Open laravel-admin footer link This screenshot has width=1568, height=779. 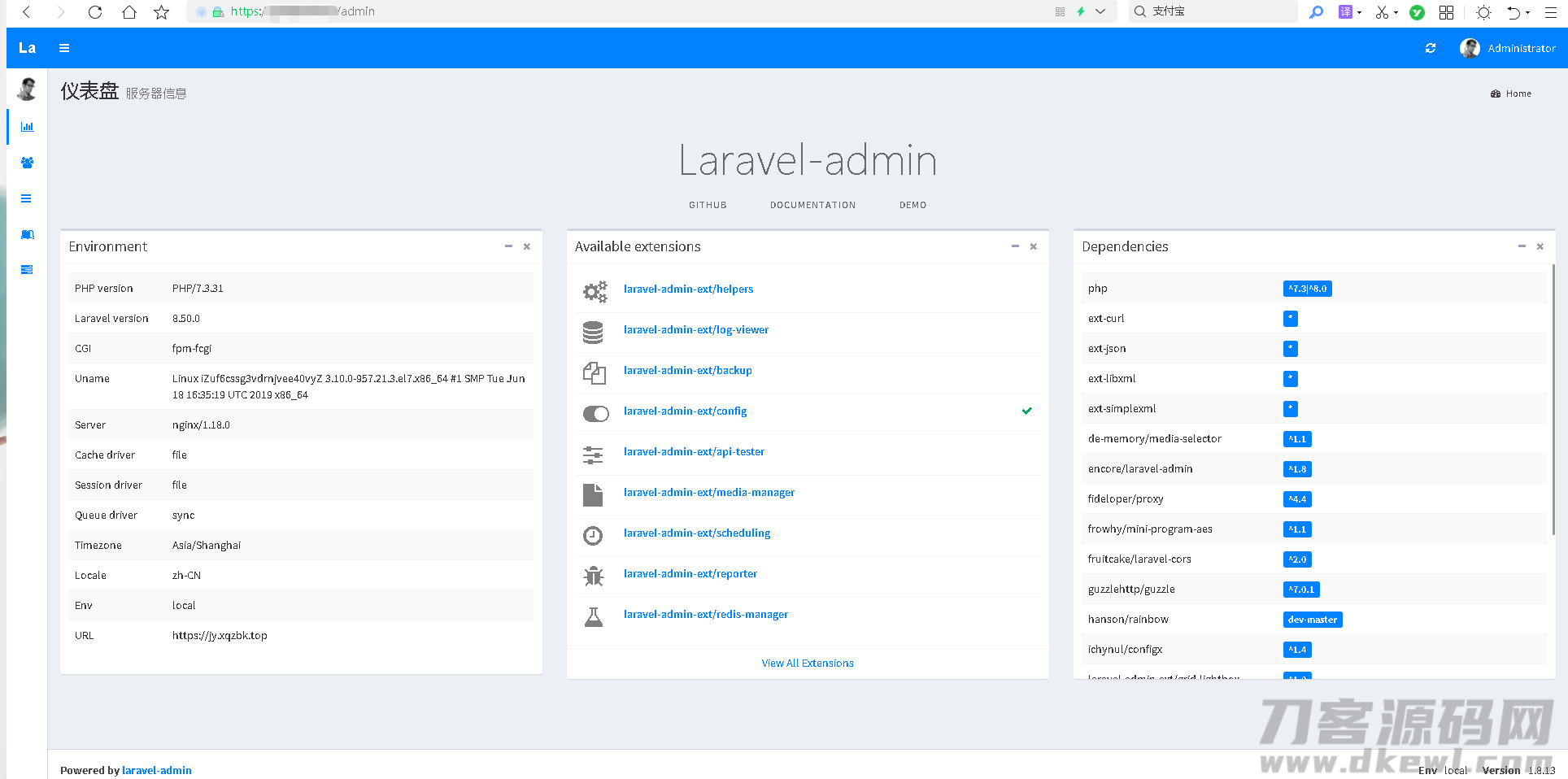[x=157, y=770]
